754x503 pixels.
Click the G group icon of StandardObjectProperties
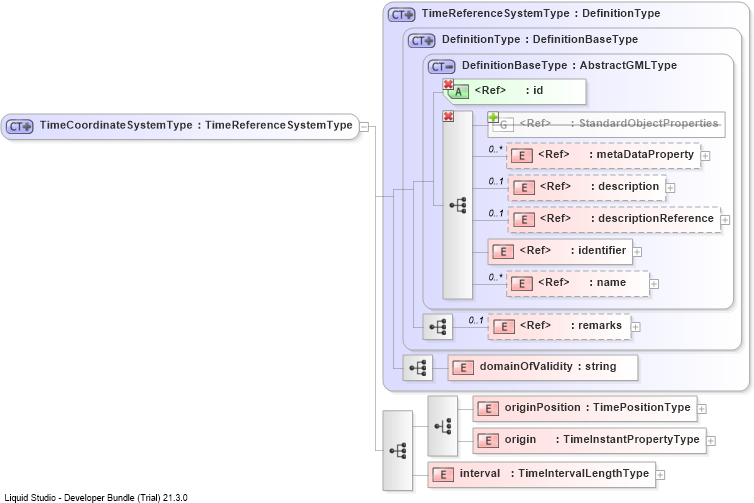pyautogui.click(x=503, y=125)
